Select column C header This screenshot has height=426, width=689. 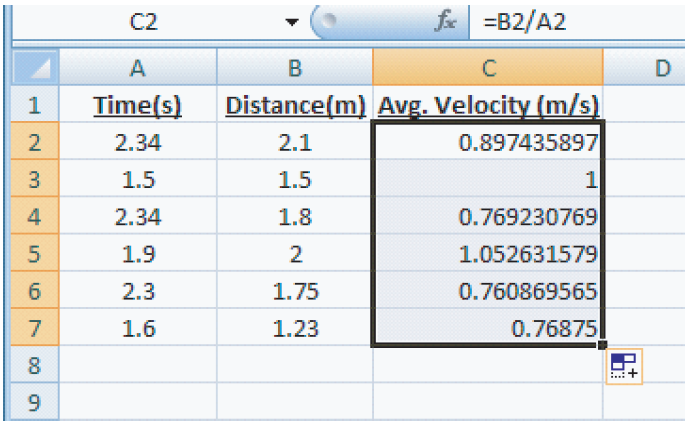click(x=487, y=68)
